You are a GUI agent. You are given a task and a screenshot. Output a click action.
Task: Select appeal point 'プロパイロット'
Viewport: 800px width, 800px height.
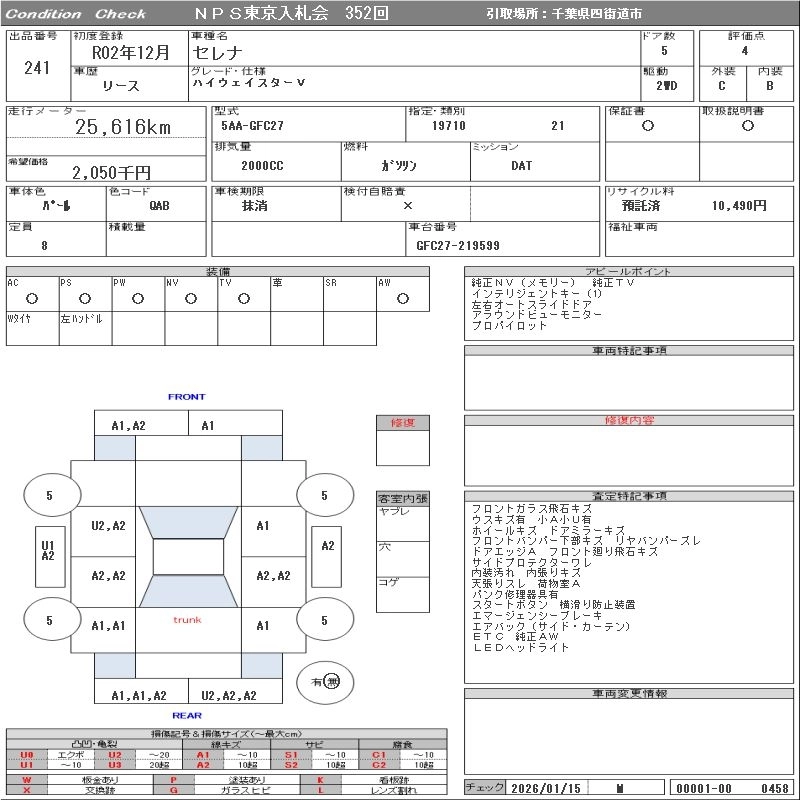[x=509, y=326]
